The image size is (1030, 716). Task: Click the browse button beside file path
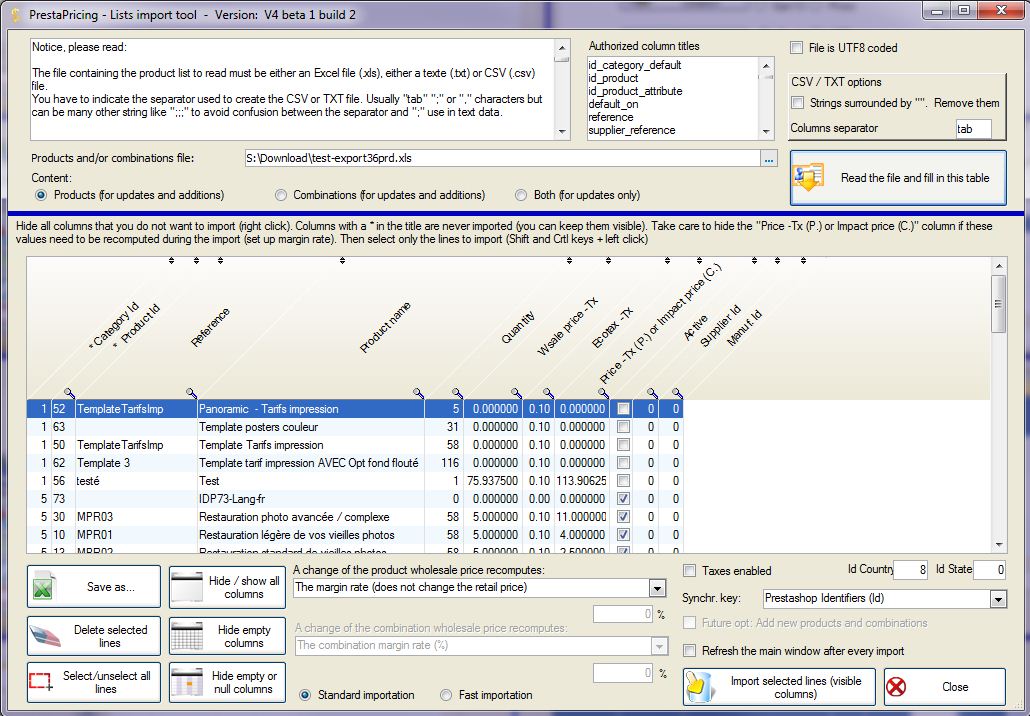pos(768,158)
